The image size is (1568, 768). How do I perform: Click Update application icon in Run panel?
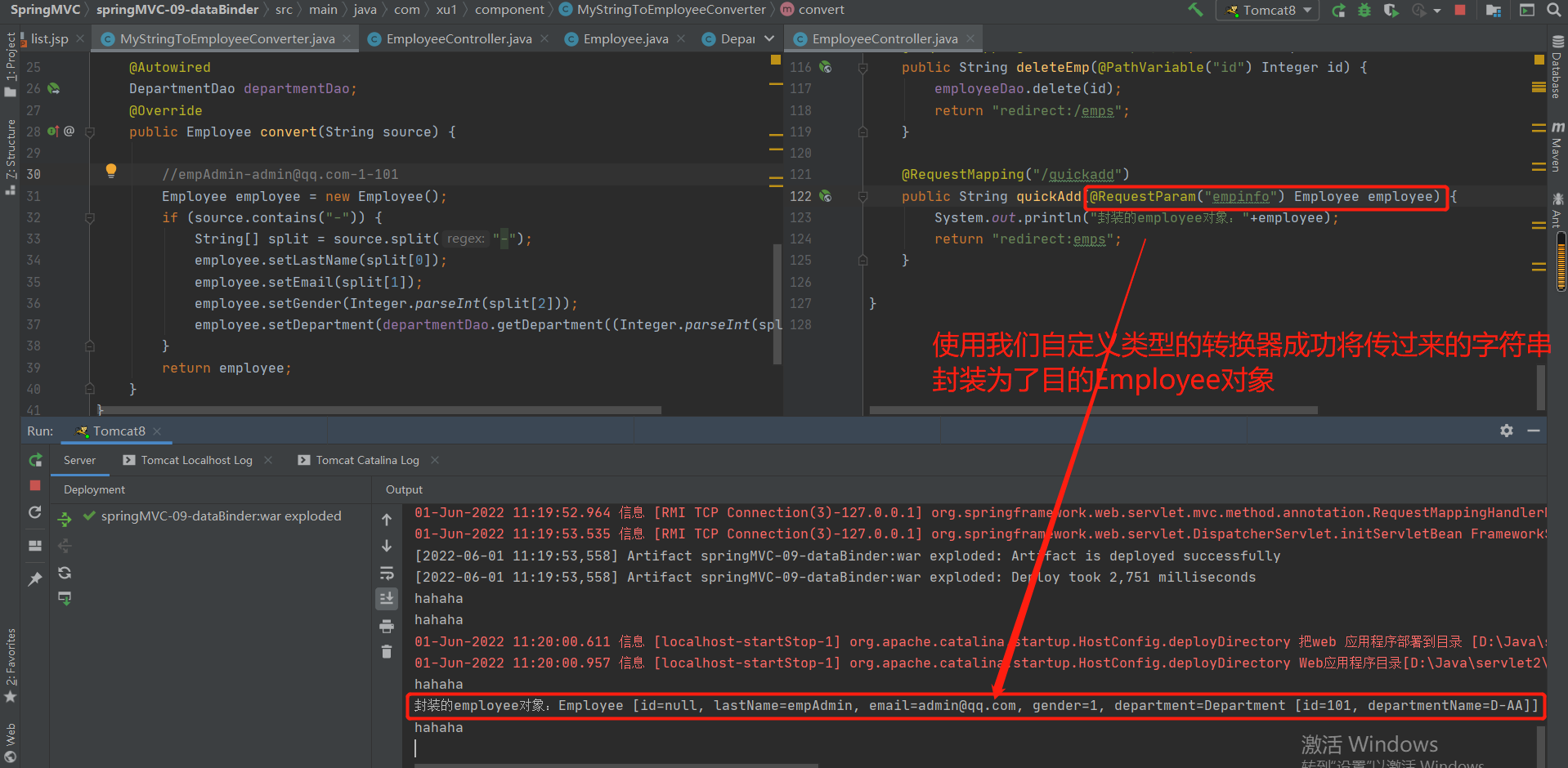pos(35,512)
